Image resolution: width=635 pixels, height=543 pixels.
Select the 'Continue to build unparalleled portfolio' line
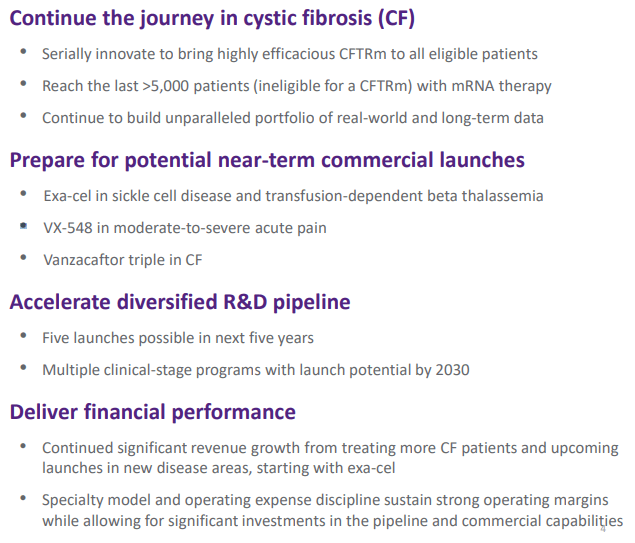pos(292,118)
